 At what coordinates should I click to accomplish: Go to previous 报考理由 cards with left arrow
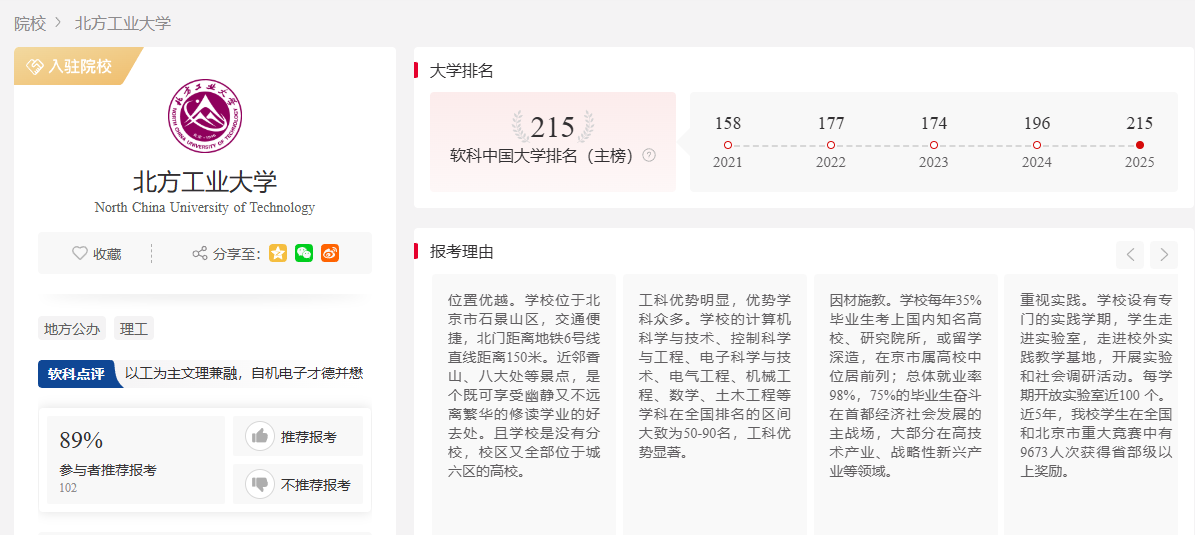pyautogui.click(x=1130, y=255)
